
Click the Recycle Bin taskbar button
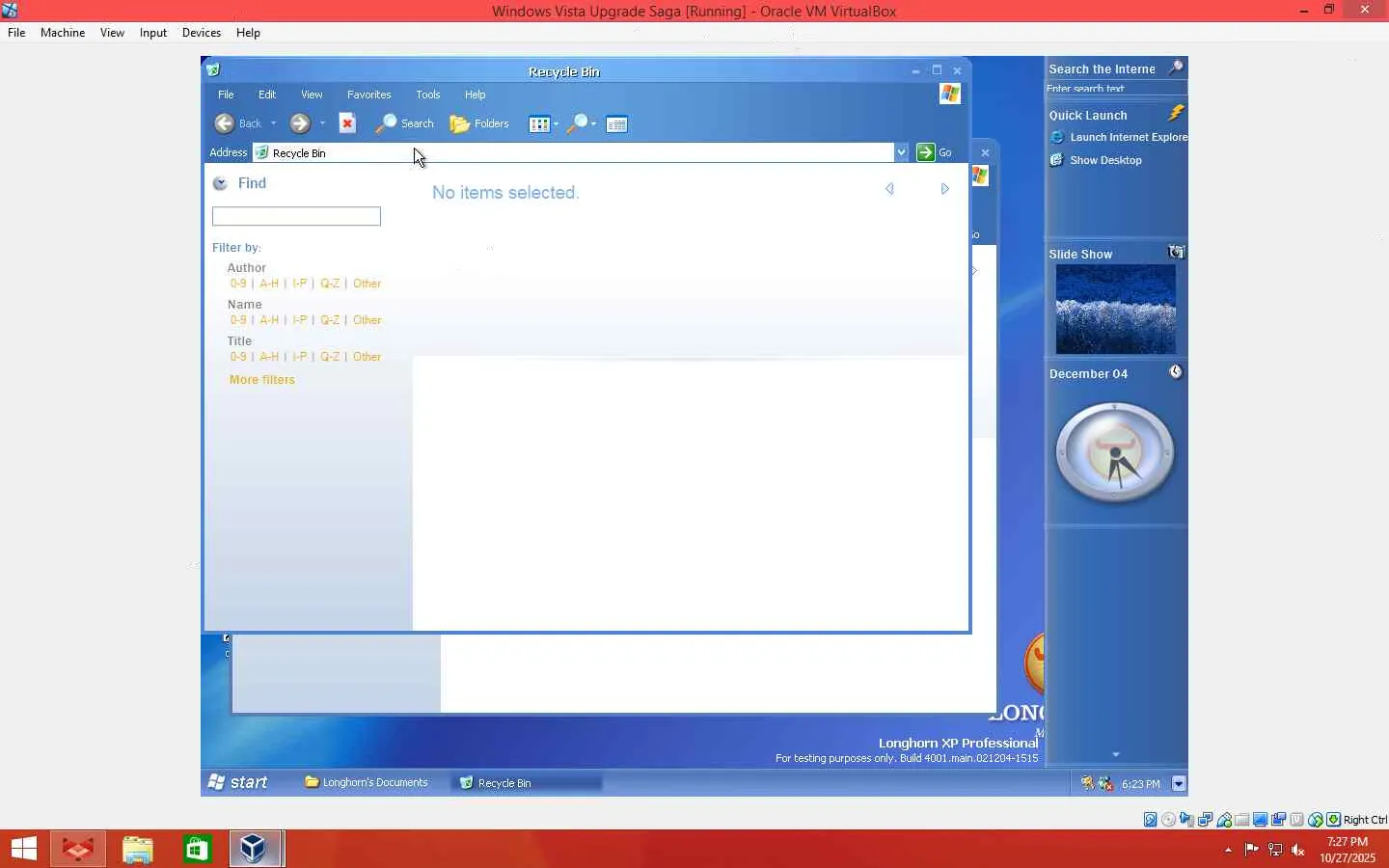click(529, 782)
